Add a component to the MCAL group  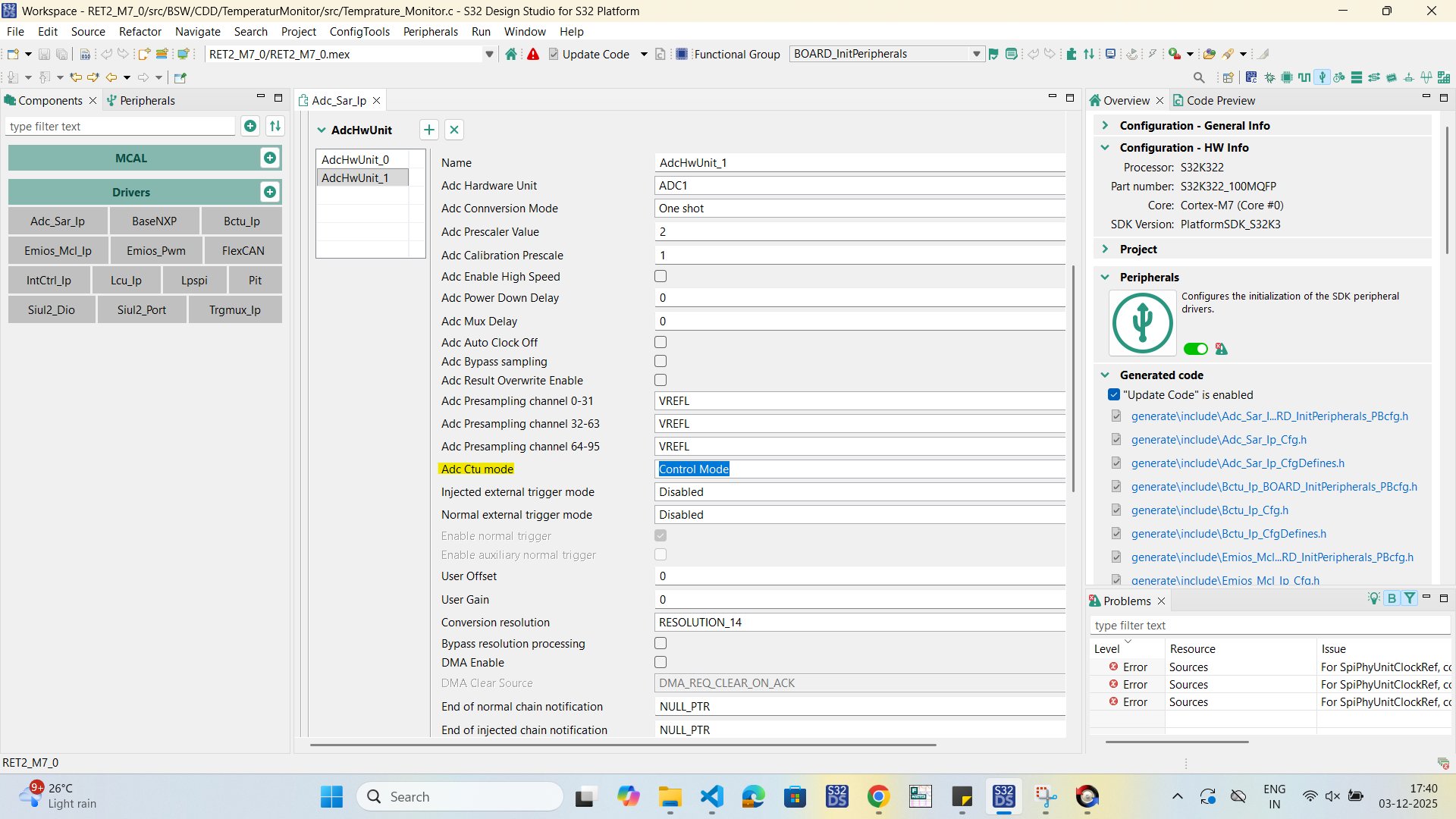point(269,158)
